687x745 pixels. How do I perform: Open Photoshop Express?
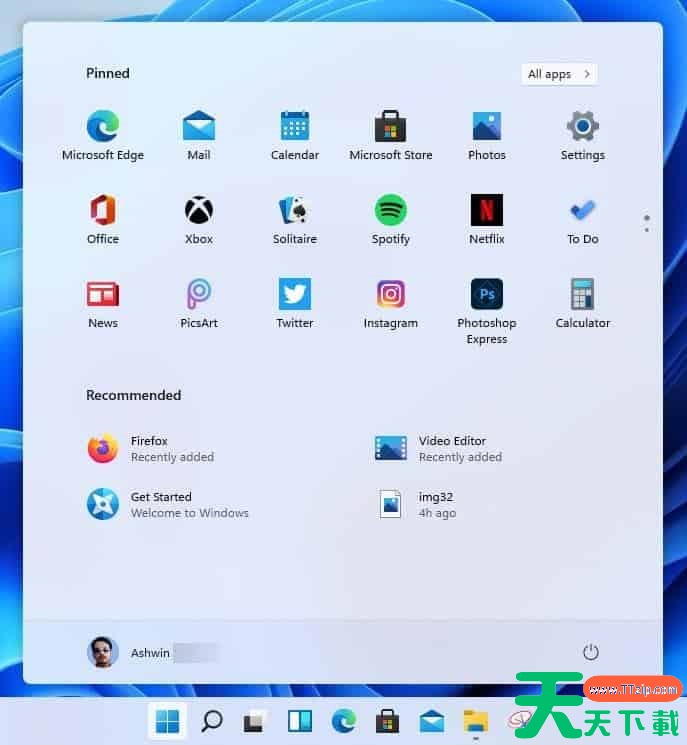coord(487,311)
